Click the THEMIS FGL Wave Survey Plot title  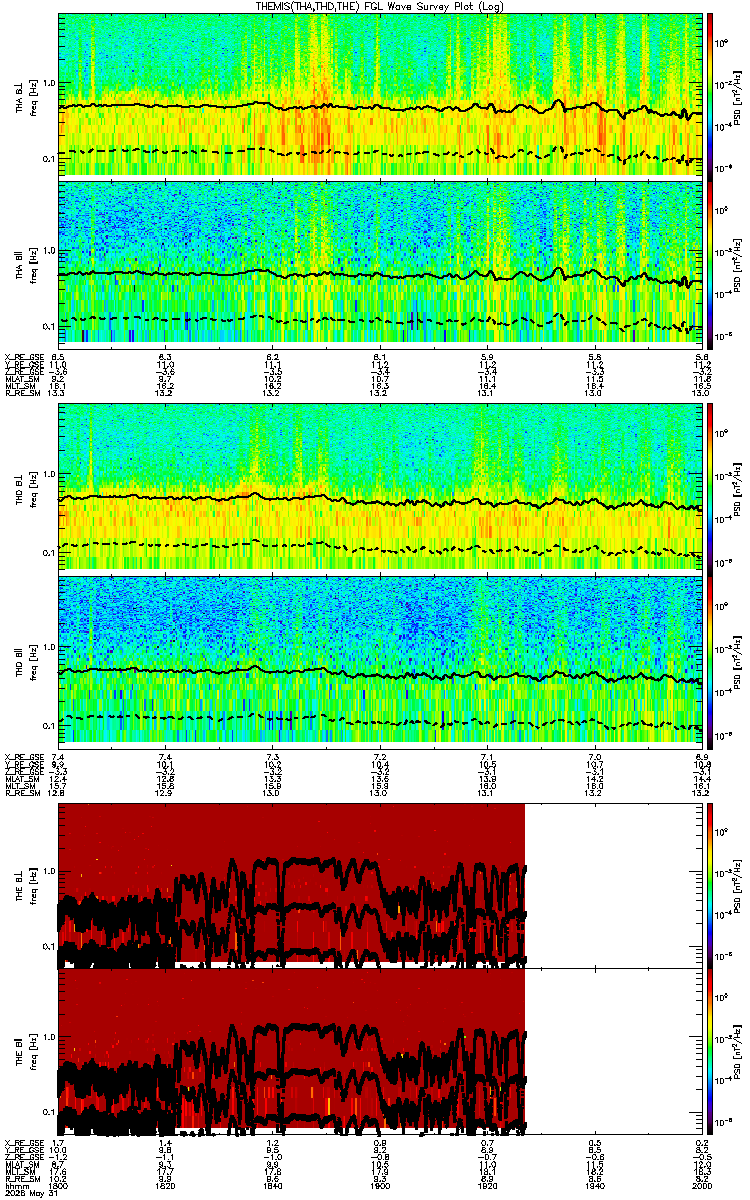381,6
